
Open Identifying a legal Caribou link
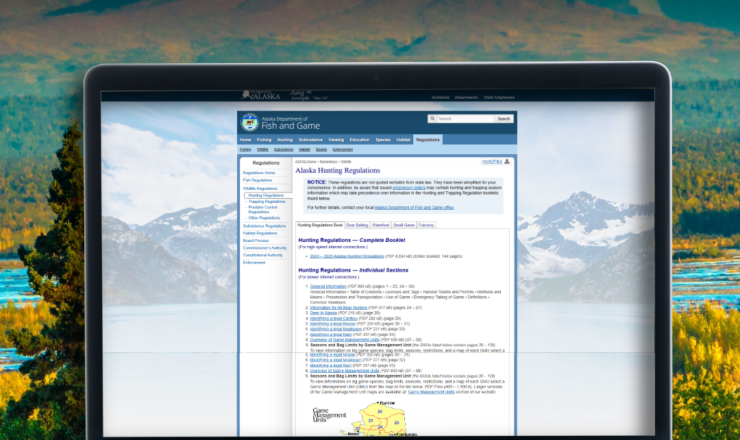(x=334, y=319)
